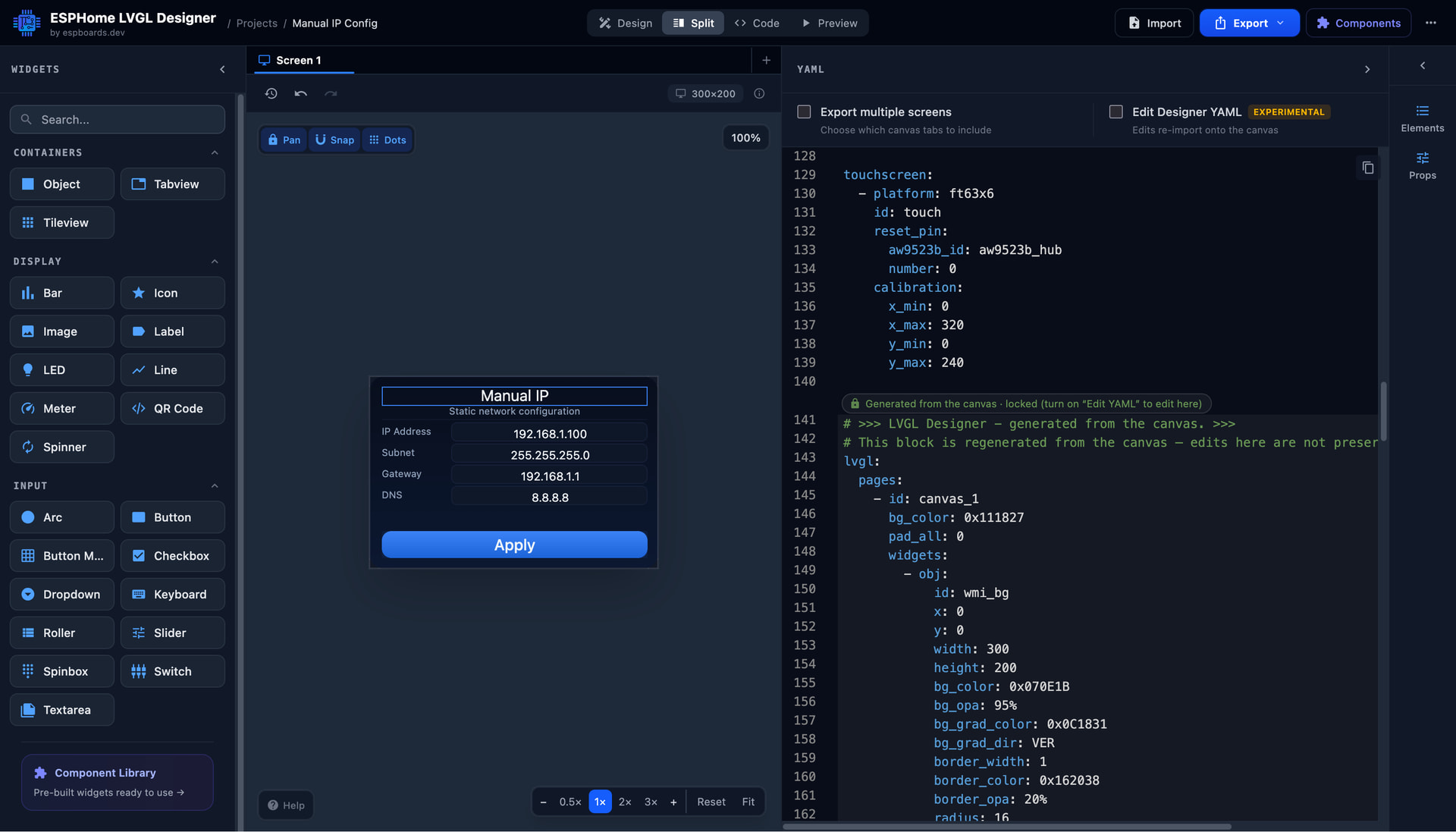Add the Tabview container widget
1456x832 pixels.
coord(173,184)
